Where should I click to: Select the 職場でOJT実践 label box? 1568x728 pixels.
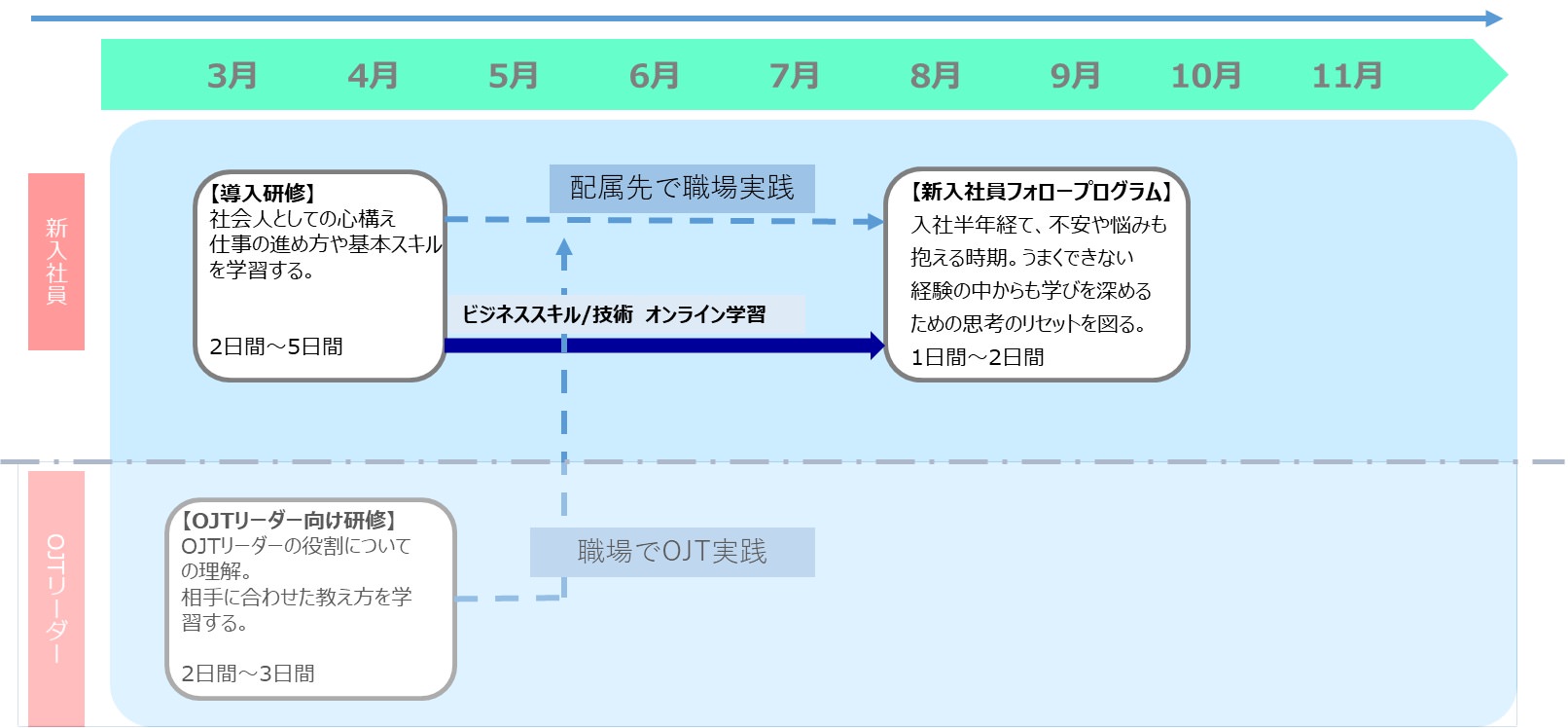click(672, 552)
